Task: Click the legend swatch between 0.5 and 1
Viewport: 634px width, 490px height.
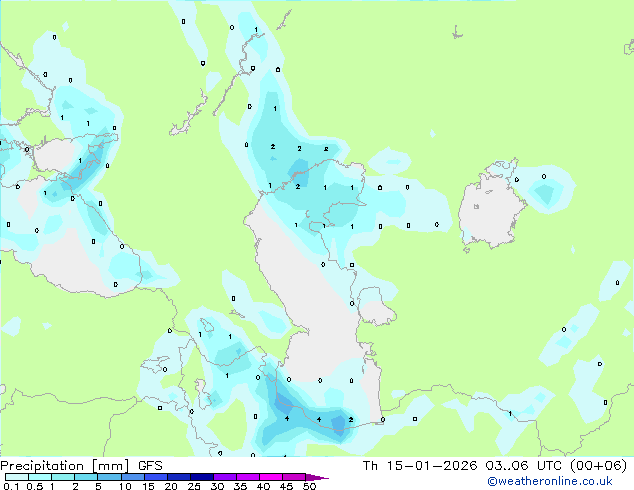Action: (x=40, y=477)
